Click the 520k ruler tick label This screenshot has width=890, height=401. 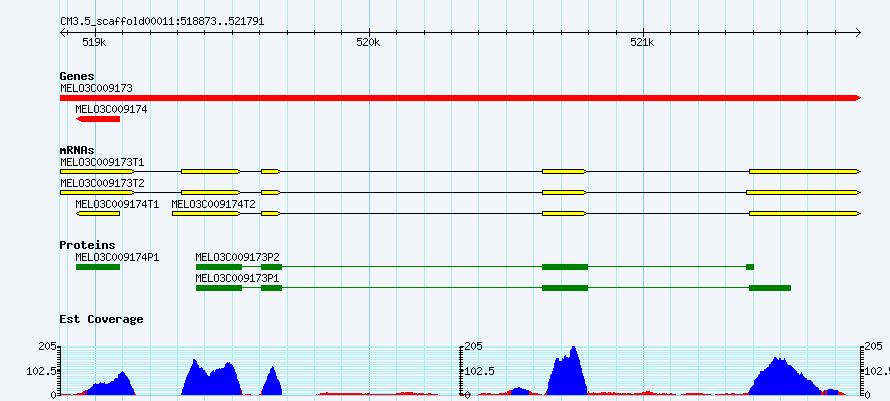point(368,42)
